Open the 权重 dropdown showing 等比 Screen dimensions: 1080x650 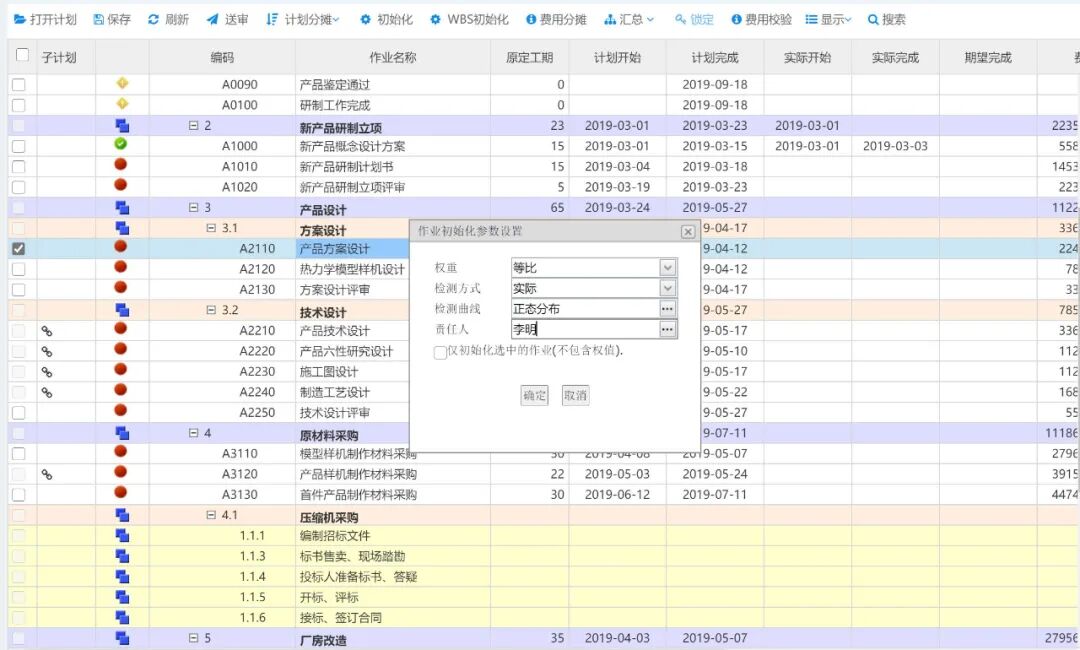[x=665, y=267]
